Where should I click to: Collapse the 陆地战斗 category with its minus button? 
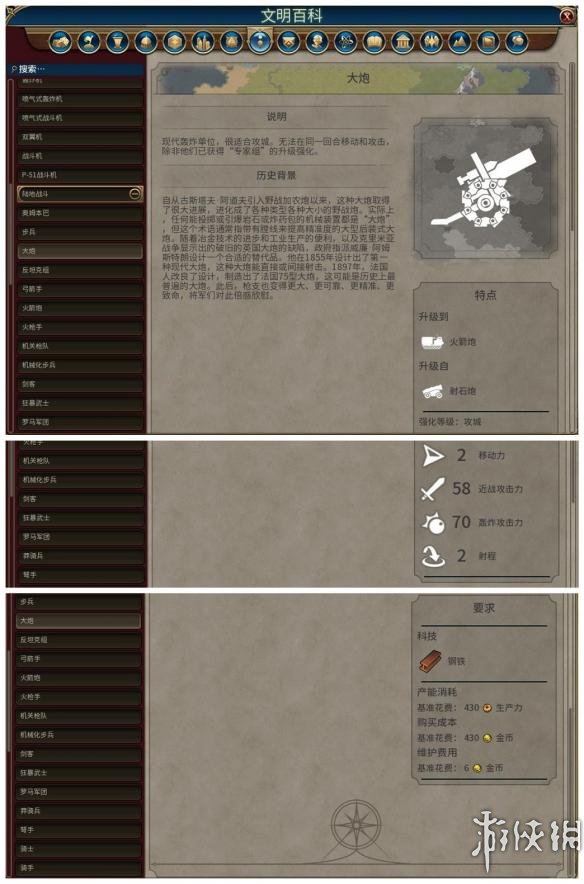click(135, 194)
